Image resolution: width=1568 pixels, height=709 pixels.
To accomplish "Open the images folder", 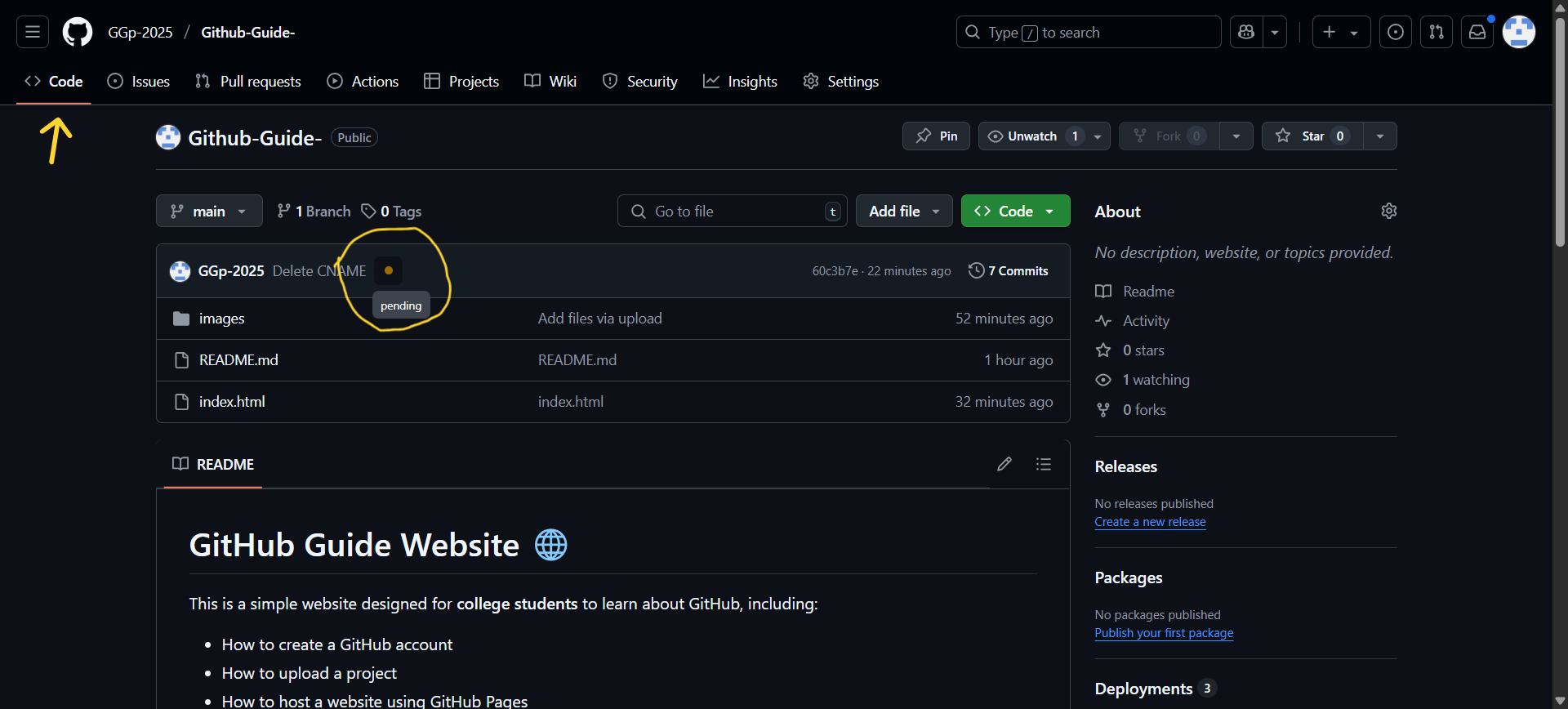I will (x=221, y=319).
